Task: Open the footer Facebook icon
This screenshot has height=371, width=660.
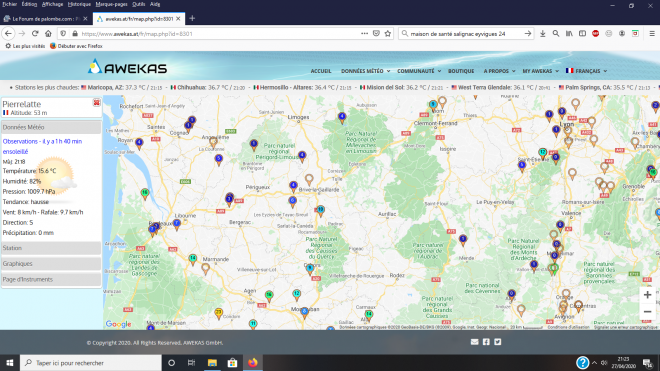Action: tap(486, 342)
